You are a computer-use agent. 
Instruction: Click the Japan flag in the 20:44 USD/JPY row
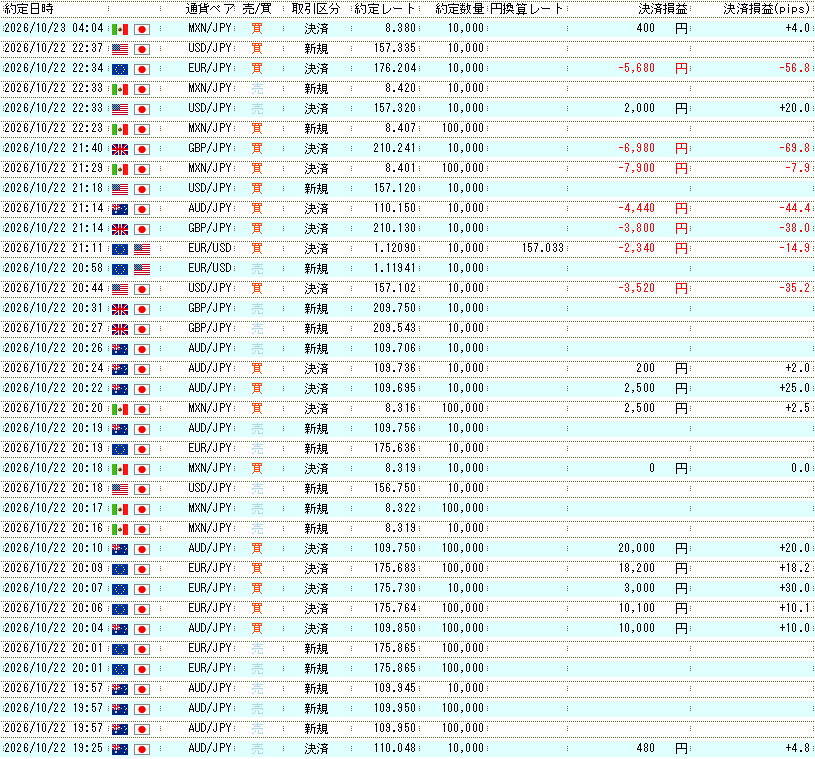pos(142,289)
